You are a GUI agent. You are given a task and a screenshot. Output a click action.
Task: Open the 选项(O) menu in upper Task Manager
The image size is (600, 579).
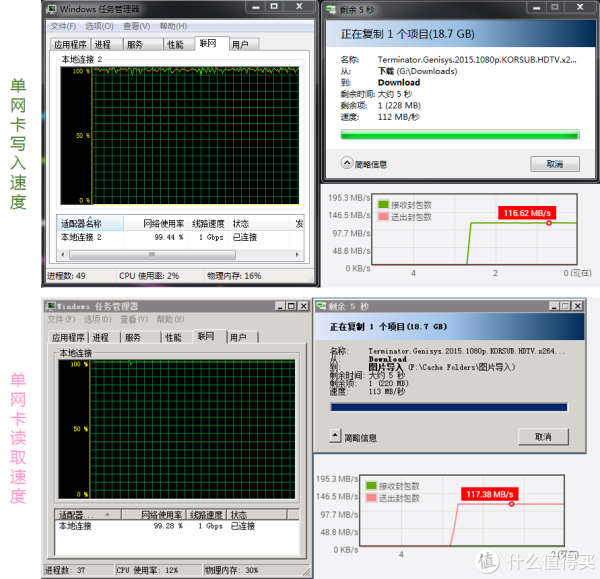click(x=97, y=26)
